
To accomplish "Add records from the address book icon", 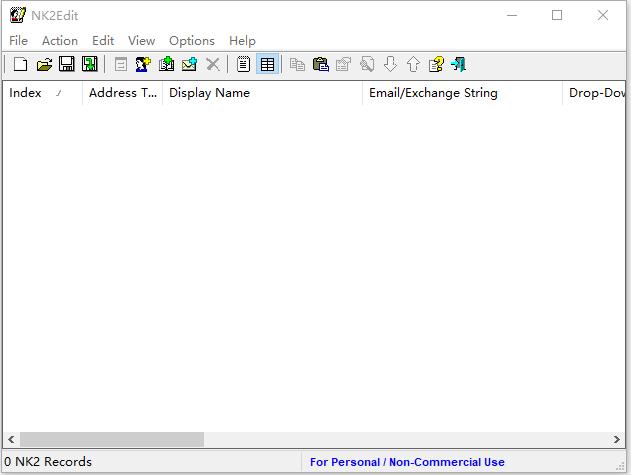I will click(166, 64).
